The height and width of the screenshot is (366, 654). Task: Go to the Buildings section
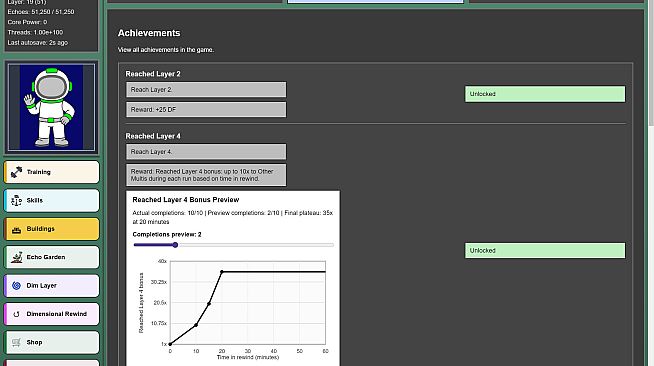tap(52, 229)
